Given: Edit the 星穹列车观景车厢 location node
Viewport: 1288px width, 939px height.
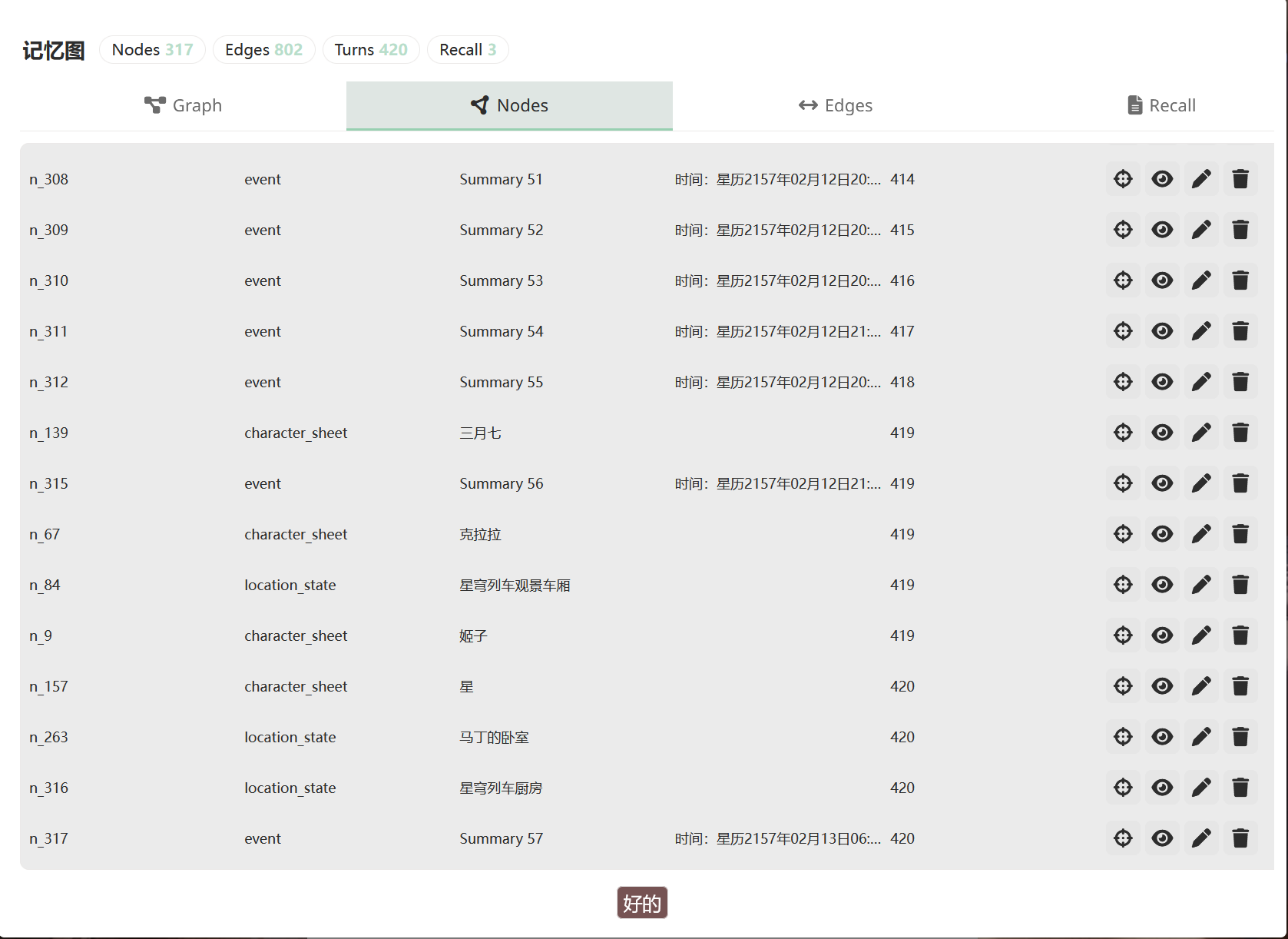Looking at the screenshot, I should point(1201,585).
